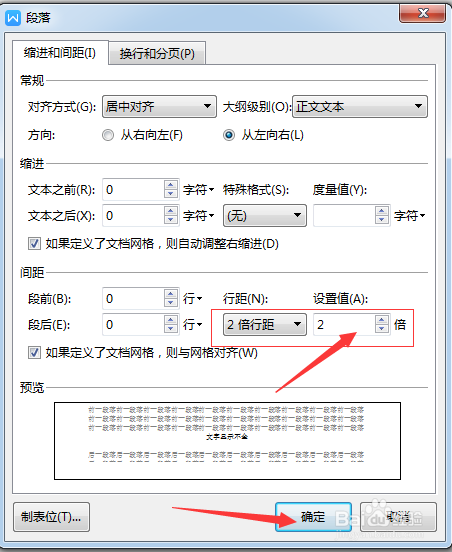
Task: Open the 对齐方式 dropdown showing 居中对齐
Action: (159, 106)
